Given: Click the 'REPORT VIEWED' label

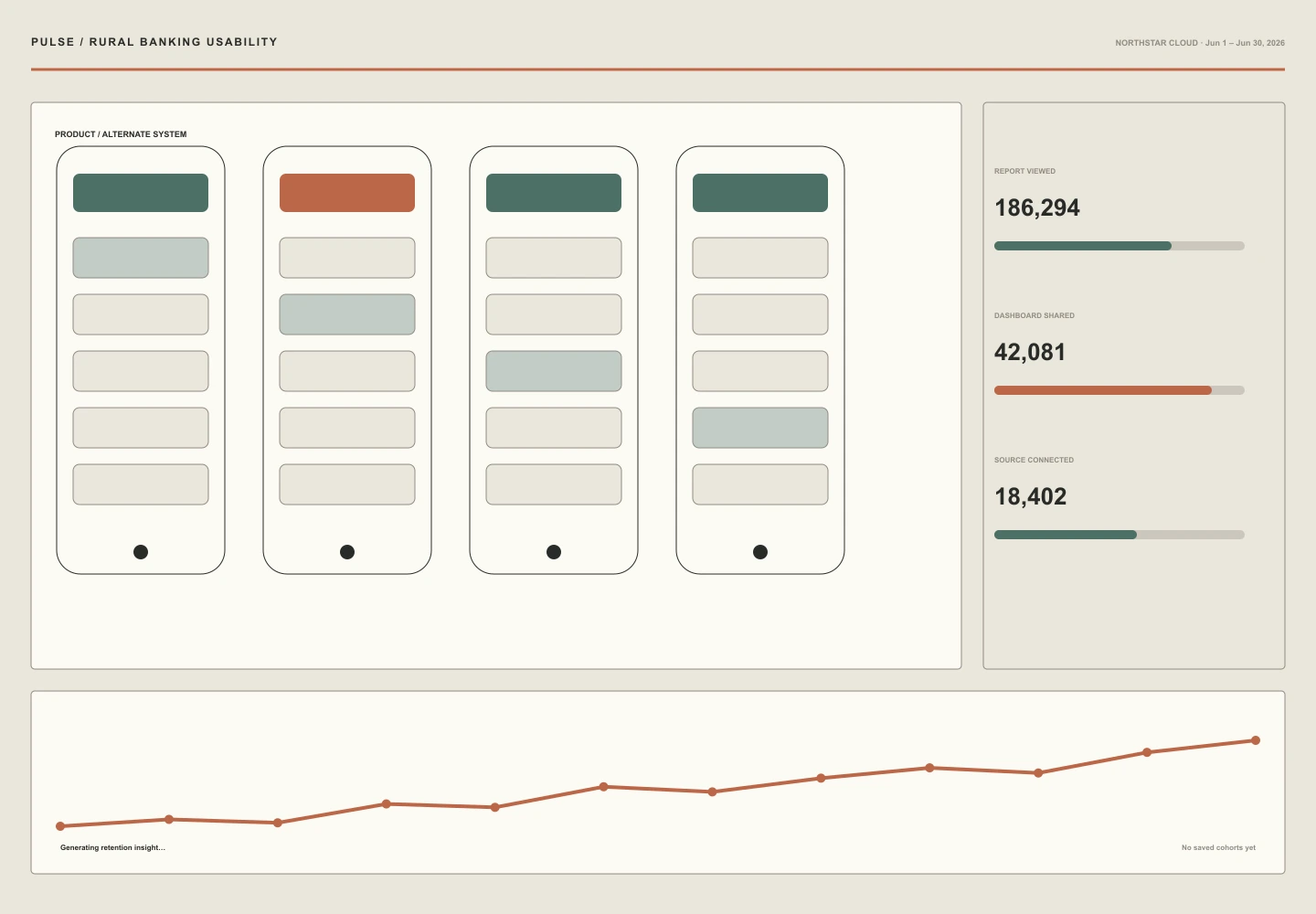Looking at the screenshot, I should coord(1024,171).
